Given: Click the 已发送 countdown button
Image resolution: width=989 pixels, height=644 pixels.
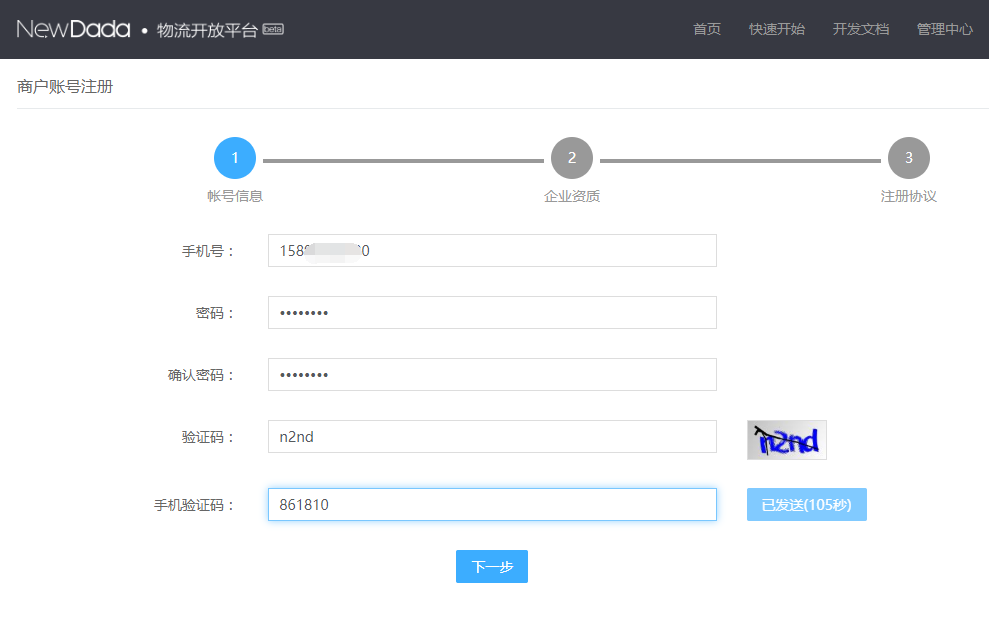Looking at the screenshot, I should 806,505.
